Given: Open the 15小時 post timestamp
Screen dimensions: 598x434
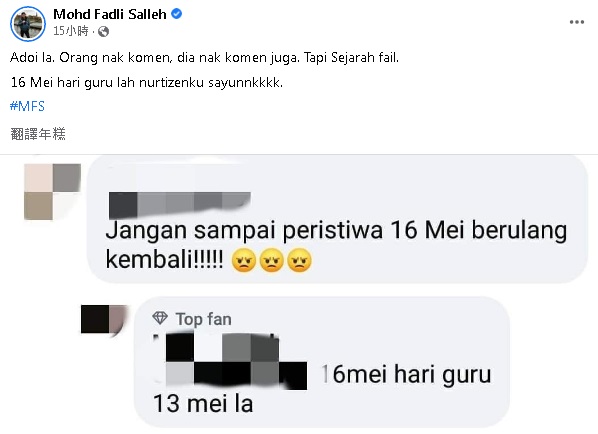Looking at the screenshot, I should pyautogui.click(x=71, y=31).
